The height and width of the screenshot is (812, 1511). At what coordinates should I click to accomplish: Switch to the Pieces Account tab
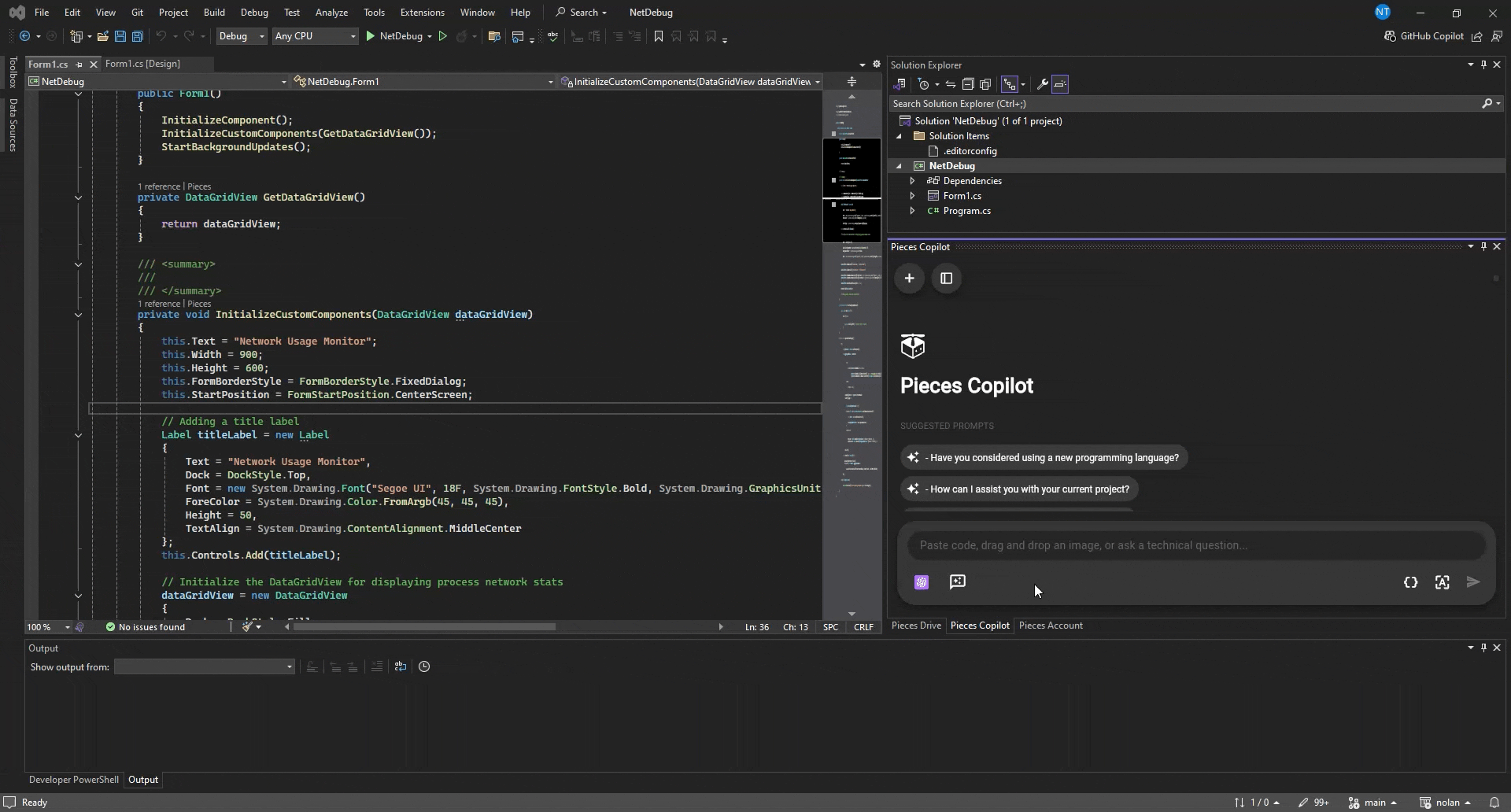click(1051, 626)
